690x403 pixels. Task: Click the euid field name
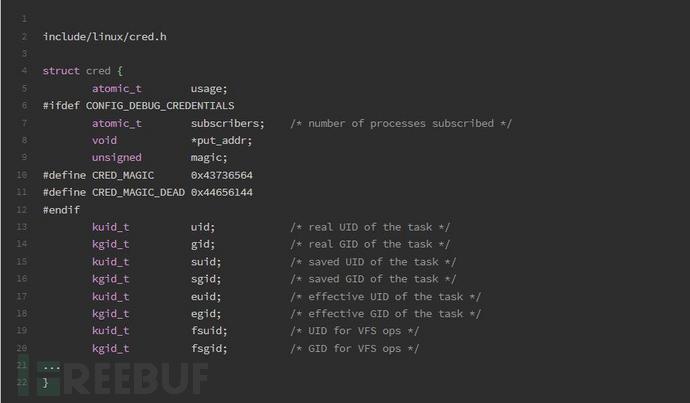(x=206, y=297)
